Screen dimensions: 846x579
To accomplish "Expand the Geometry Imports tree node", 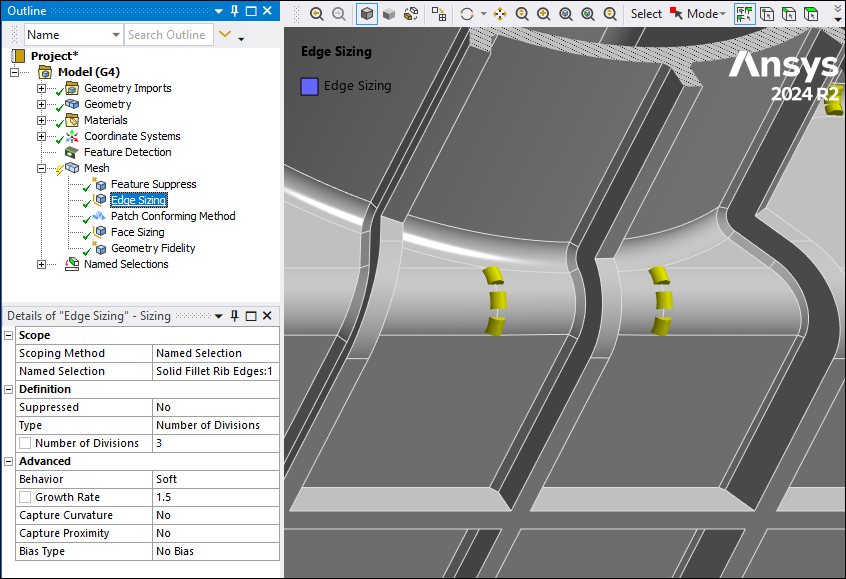I will pyautogui.click(x=42, y=88).
